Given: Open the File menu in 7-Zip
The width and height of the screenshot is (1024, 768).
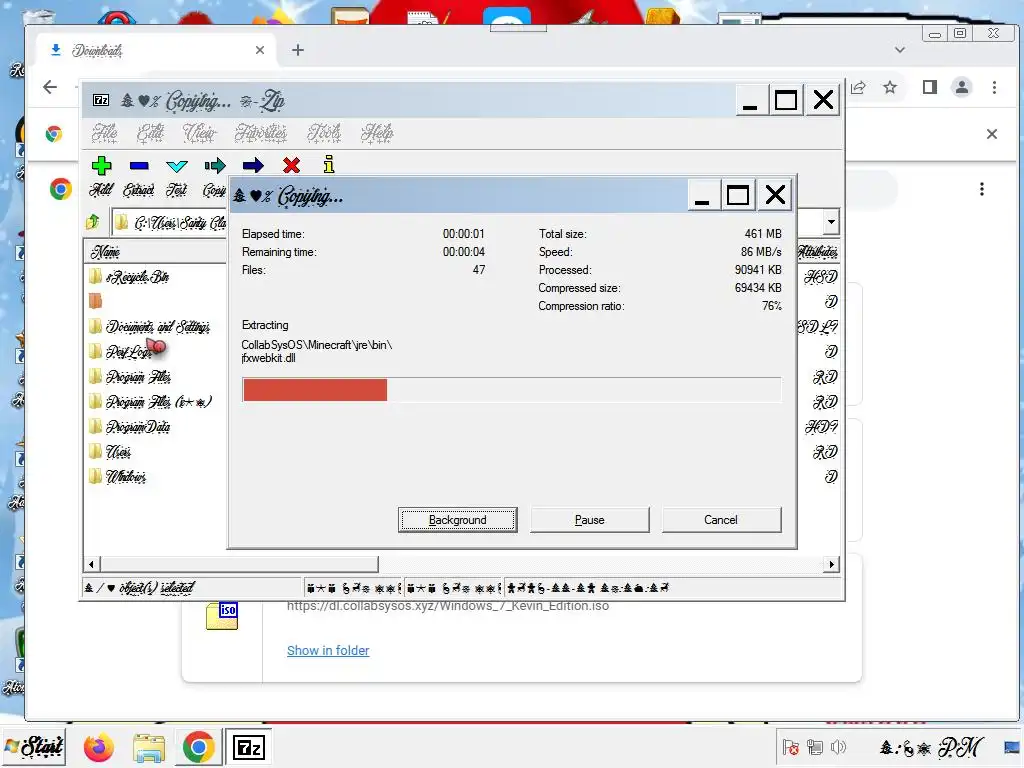Looking at the screenshot, I should click(104, 133).
